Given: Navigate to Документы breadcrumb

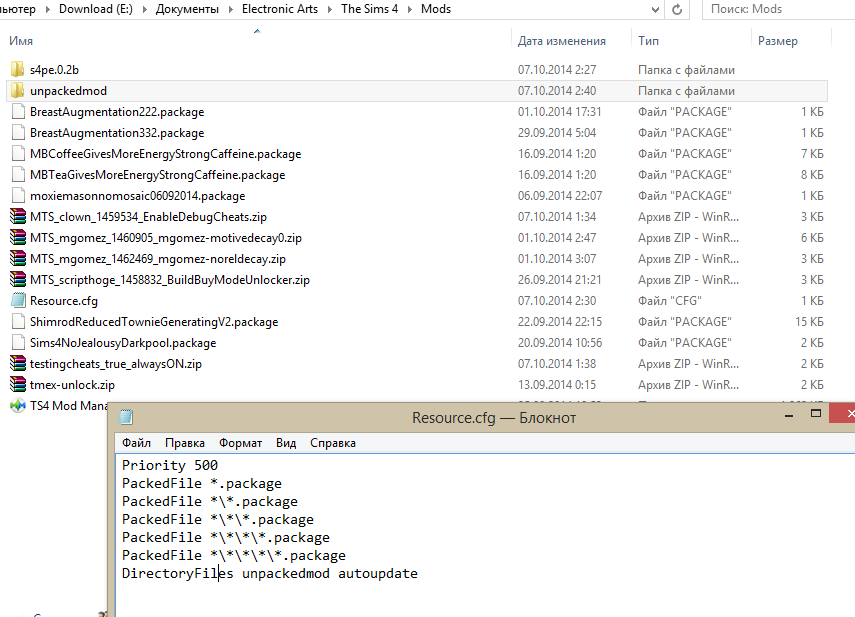Looking at the screenshot, I should (187, 9).
